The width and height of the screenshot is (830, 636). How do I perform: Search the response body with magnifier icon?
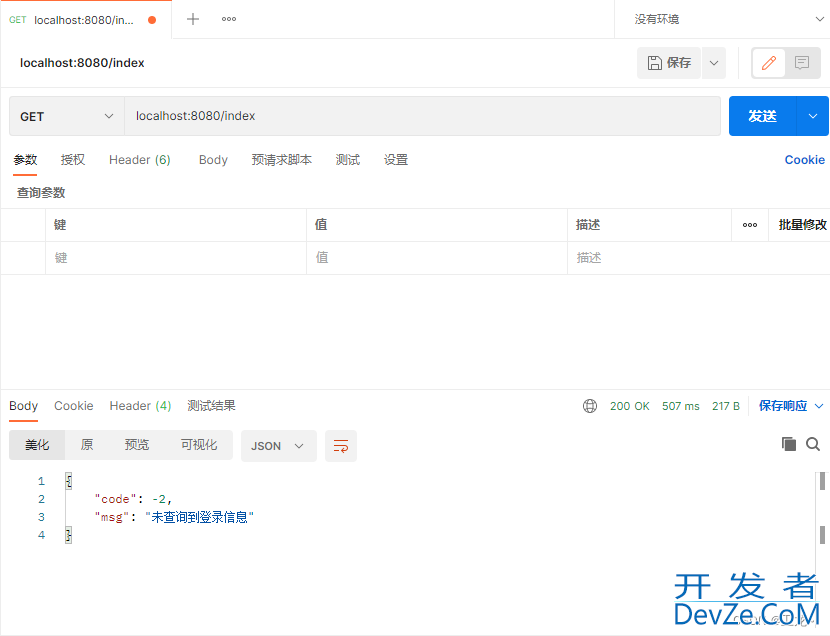coord(813,444)
